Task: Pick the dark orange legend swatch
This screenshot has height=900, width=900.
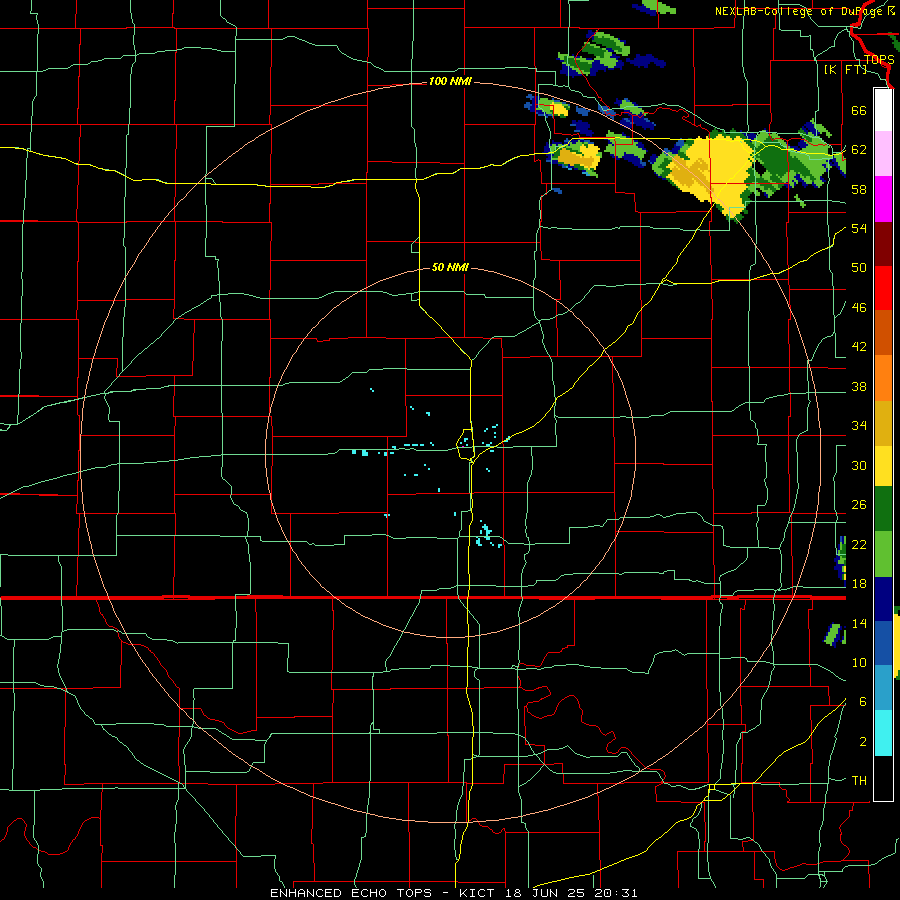Action: click(x=883, y=333)
